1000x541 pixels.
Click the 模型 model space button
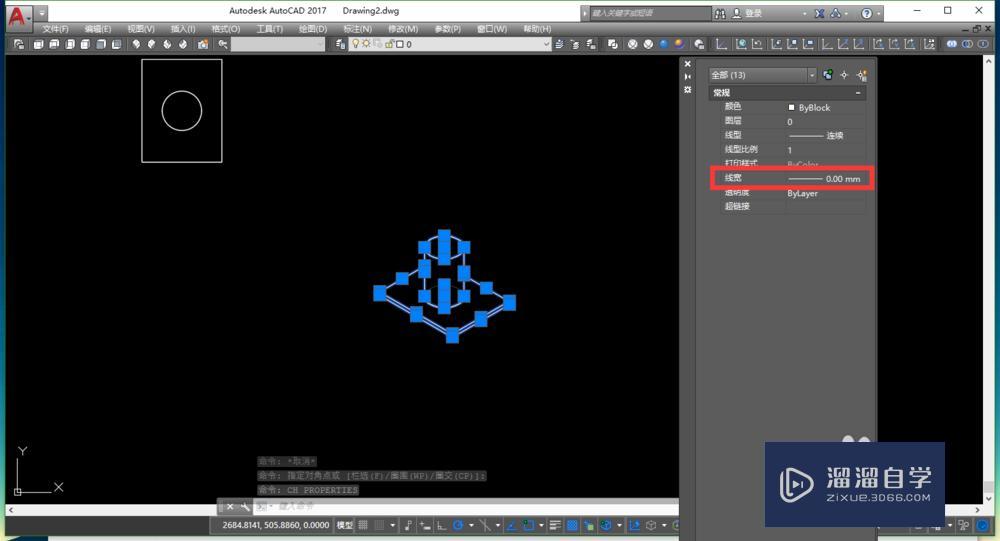(x=345, y=525)
